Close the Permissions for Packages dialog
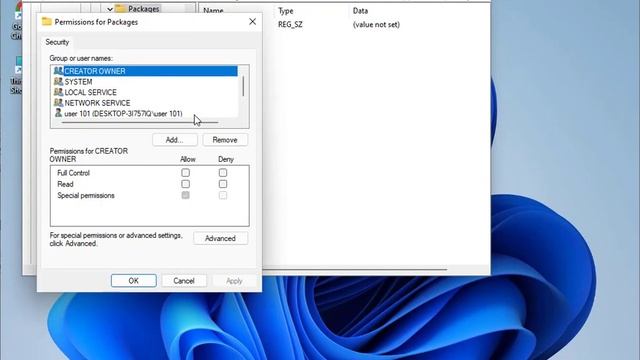 [253, 22]
